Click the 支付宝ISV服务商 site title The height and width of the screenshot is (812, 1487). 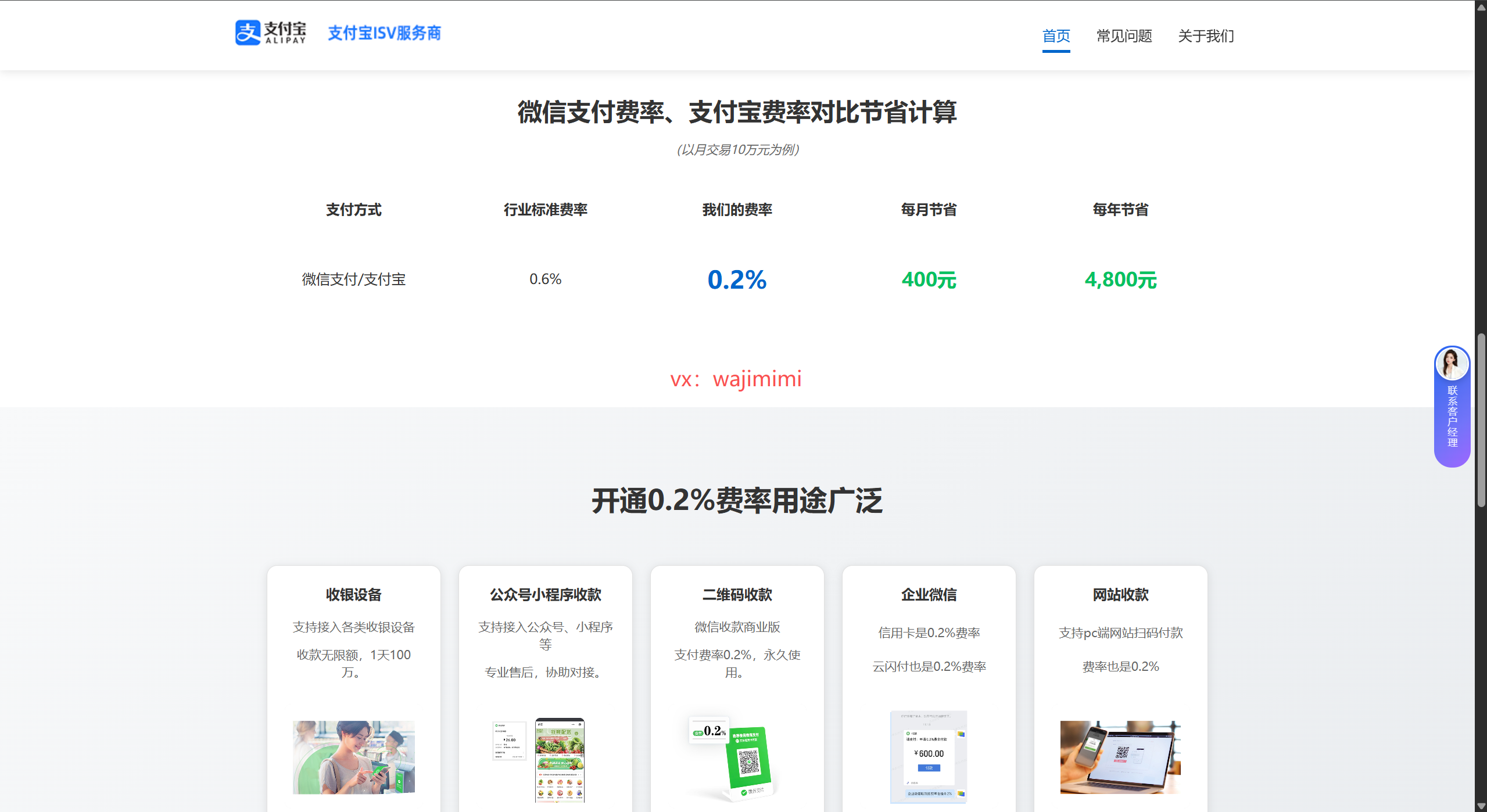384,33
